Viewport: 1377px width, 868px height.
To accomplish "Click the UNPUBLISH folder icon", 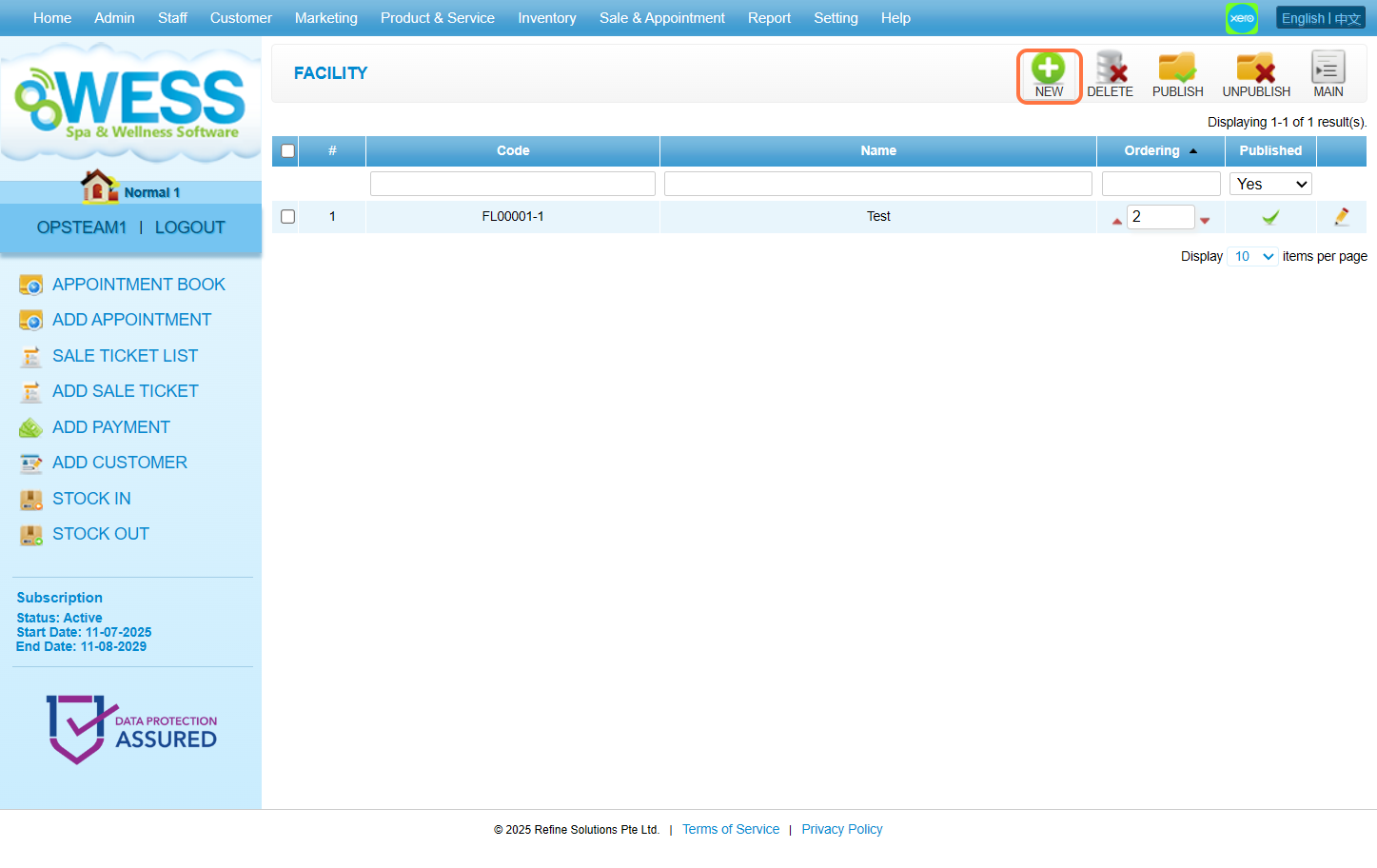I will point(1255,69).
